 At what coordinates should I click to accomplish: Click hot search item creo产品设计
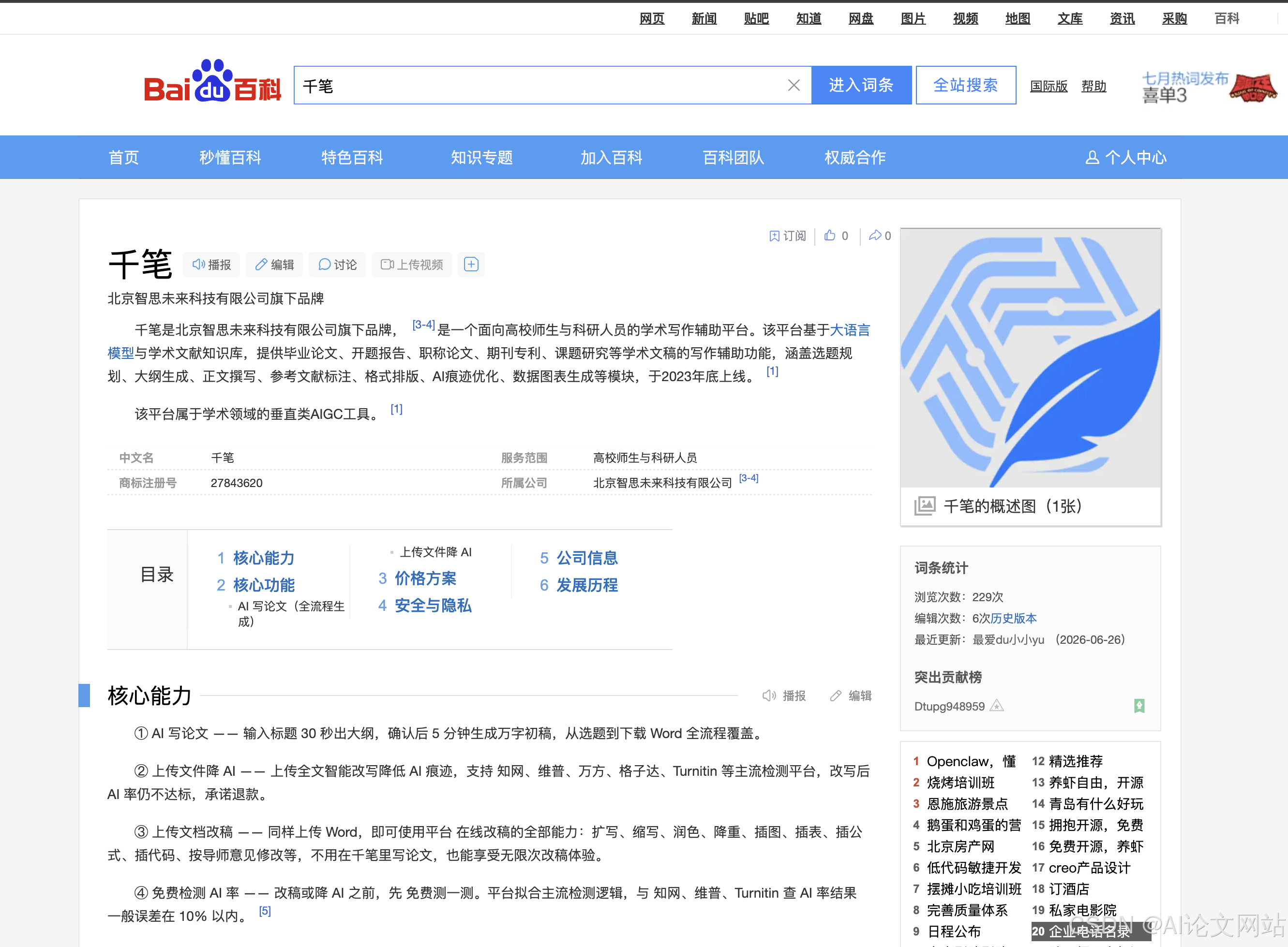pos(1090,868)
